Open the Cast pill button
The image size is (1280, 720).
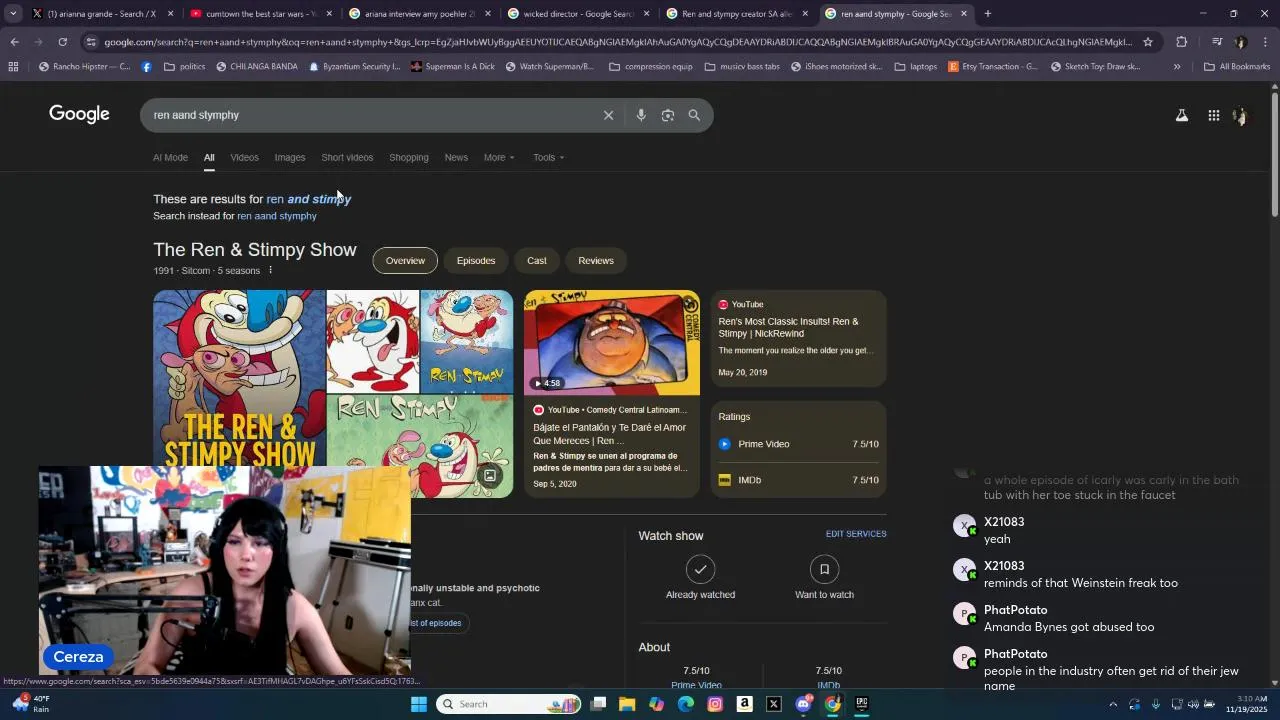pyautogui.click(x=537, y=261)
